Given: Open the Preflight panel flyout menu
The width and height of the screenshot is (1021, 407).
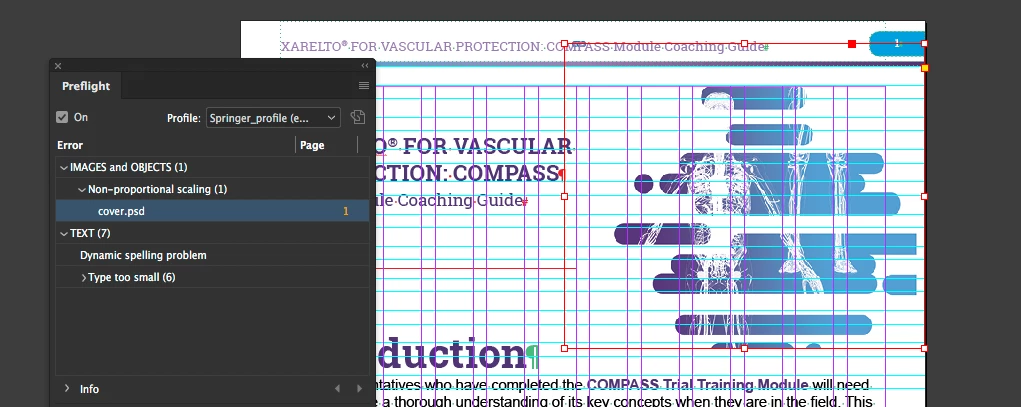Looking at the screenshot, I should pos(364,86).
